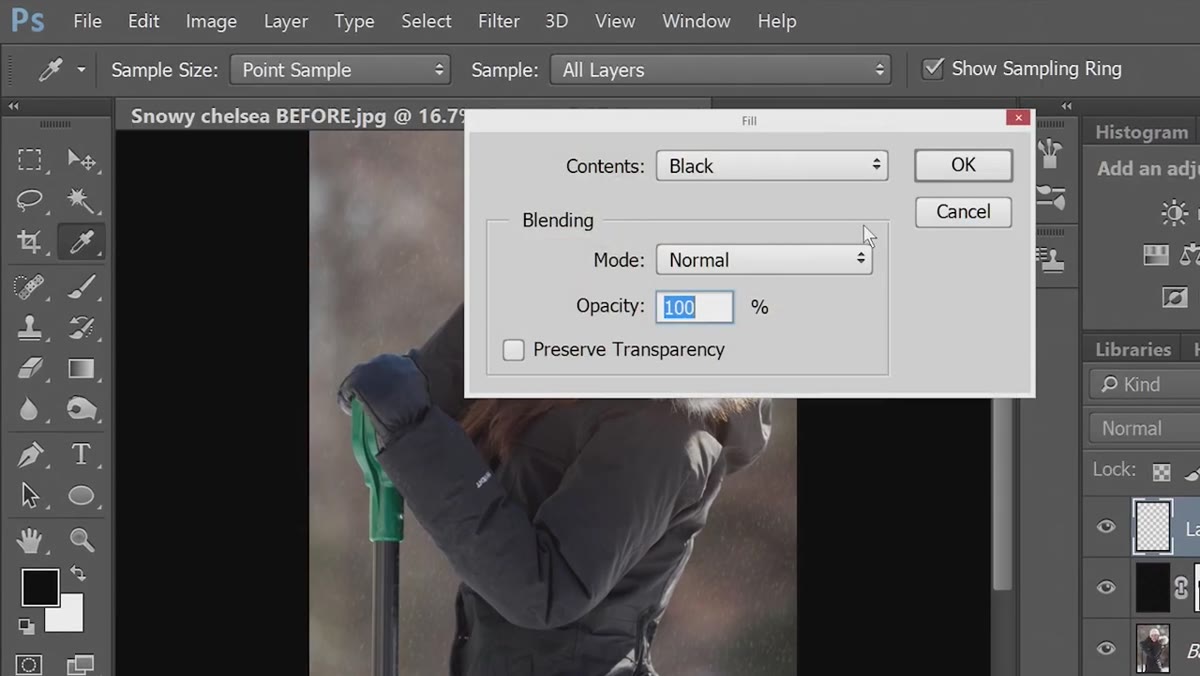Select the Path Selection arrow tool
Viewport: 1200px width, 676px height.
click(x=30, y=495)
